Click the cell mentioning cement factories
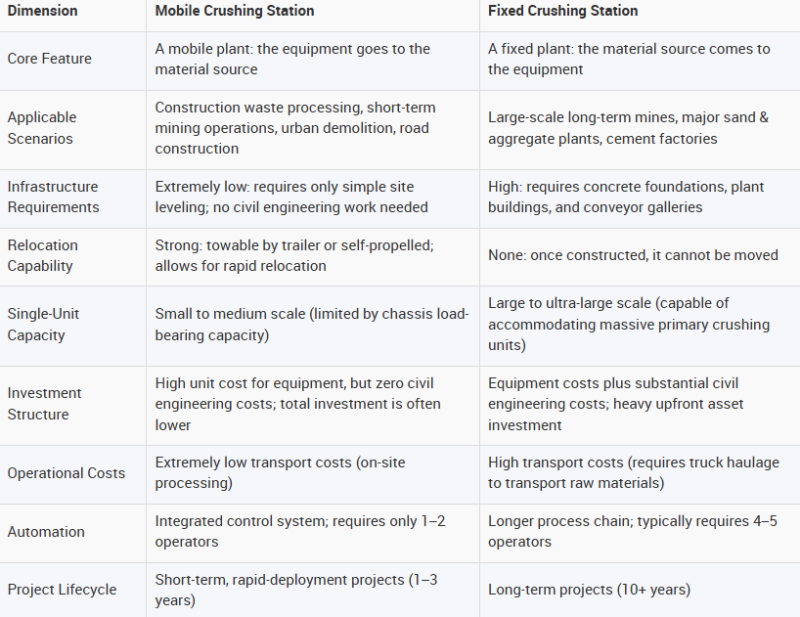Screen dimensions: 800x617 pos(640,130)
